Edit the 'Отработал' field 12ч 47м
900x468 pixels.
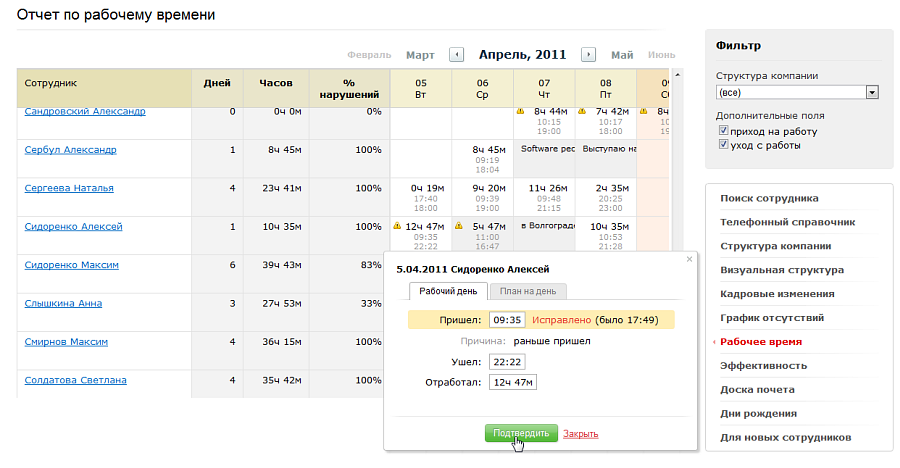(513, 382)
